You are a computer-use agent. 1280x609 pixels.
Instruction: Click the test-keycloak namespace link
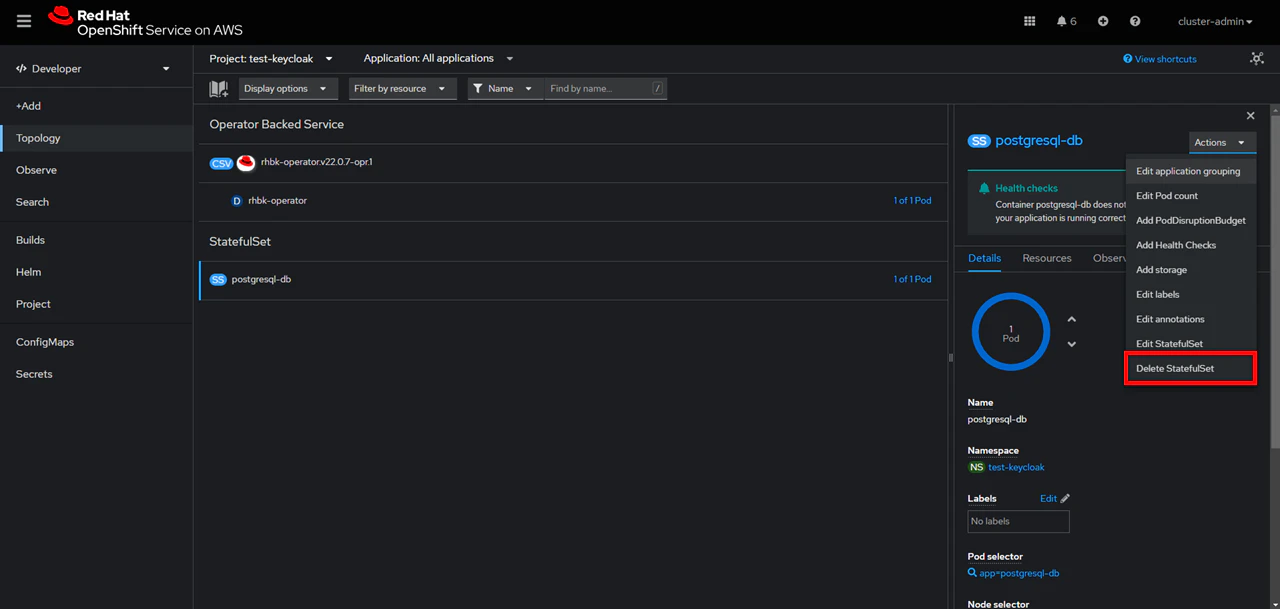(1016, 467)
